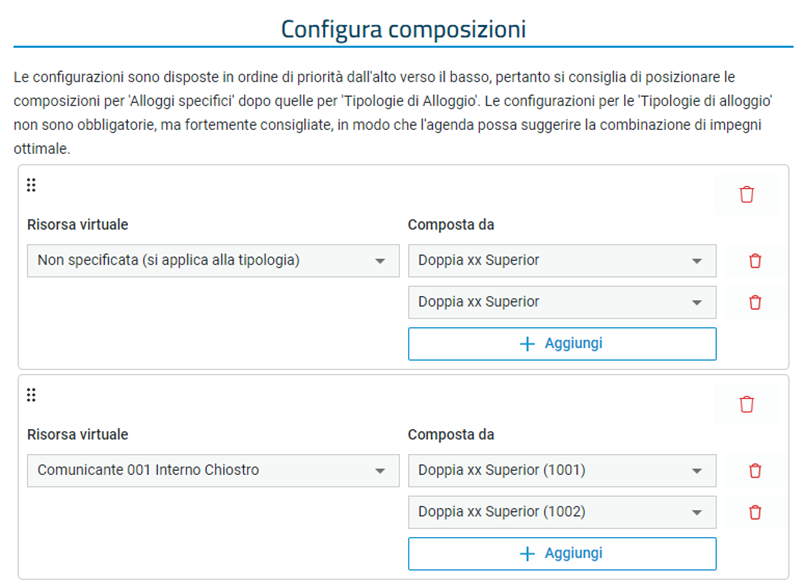Delete the first composition card with trash icon

(x=746, y=195)
